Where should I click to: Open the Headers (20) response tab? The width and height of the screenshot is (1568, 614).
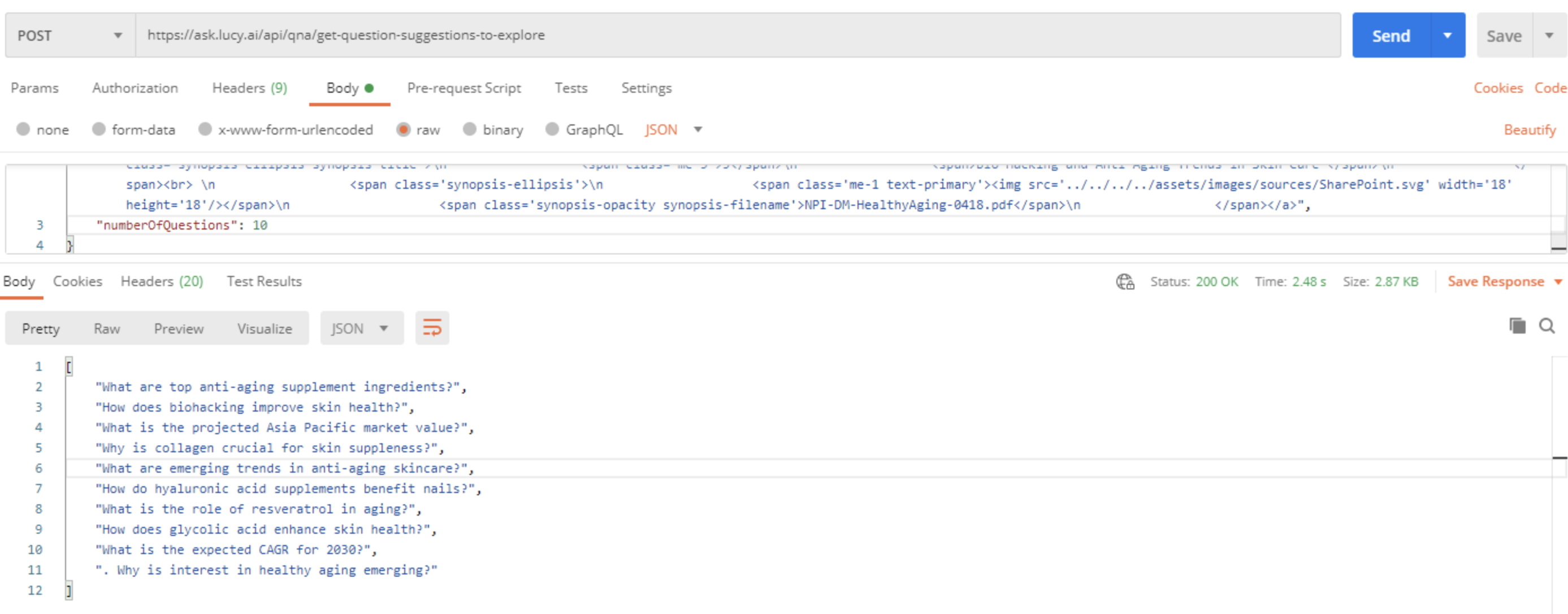pyautogui.click(x=161, y=282)
